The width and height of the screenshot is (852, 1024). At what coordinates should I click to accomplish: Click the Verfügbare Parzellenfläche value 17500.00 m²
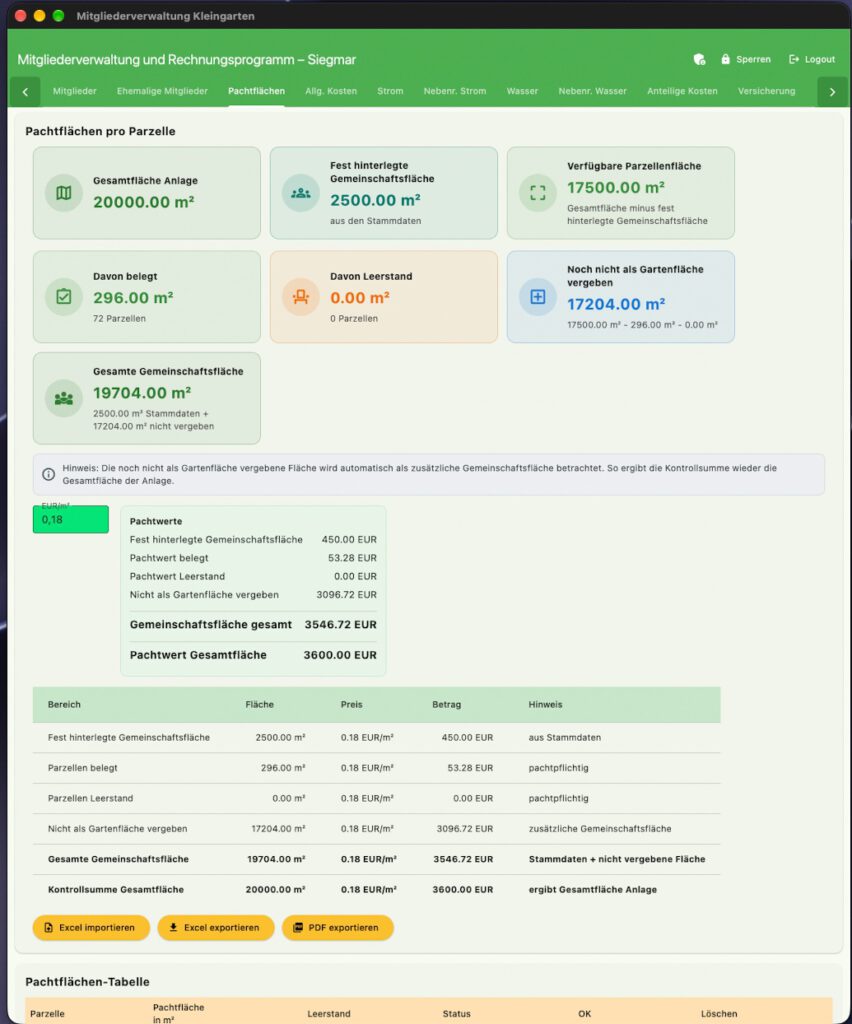tap(616, 187)
